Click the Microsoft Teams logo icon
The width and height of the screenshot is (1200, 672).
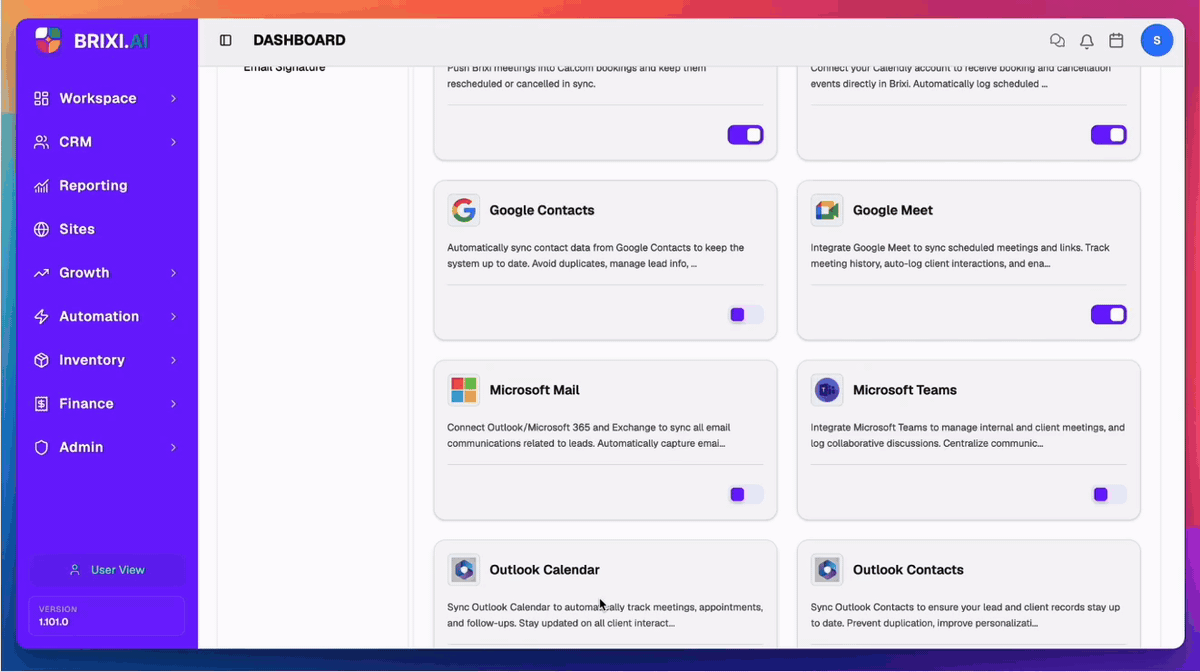coord(827,390)
